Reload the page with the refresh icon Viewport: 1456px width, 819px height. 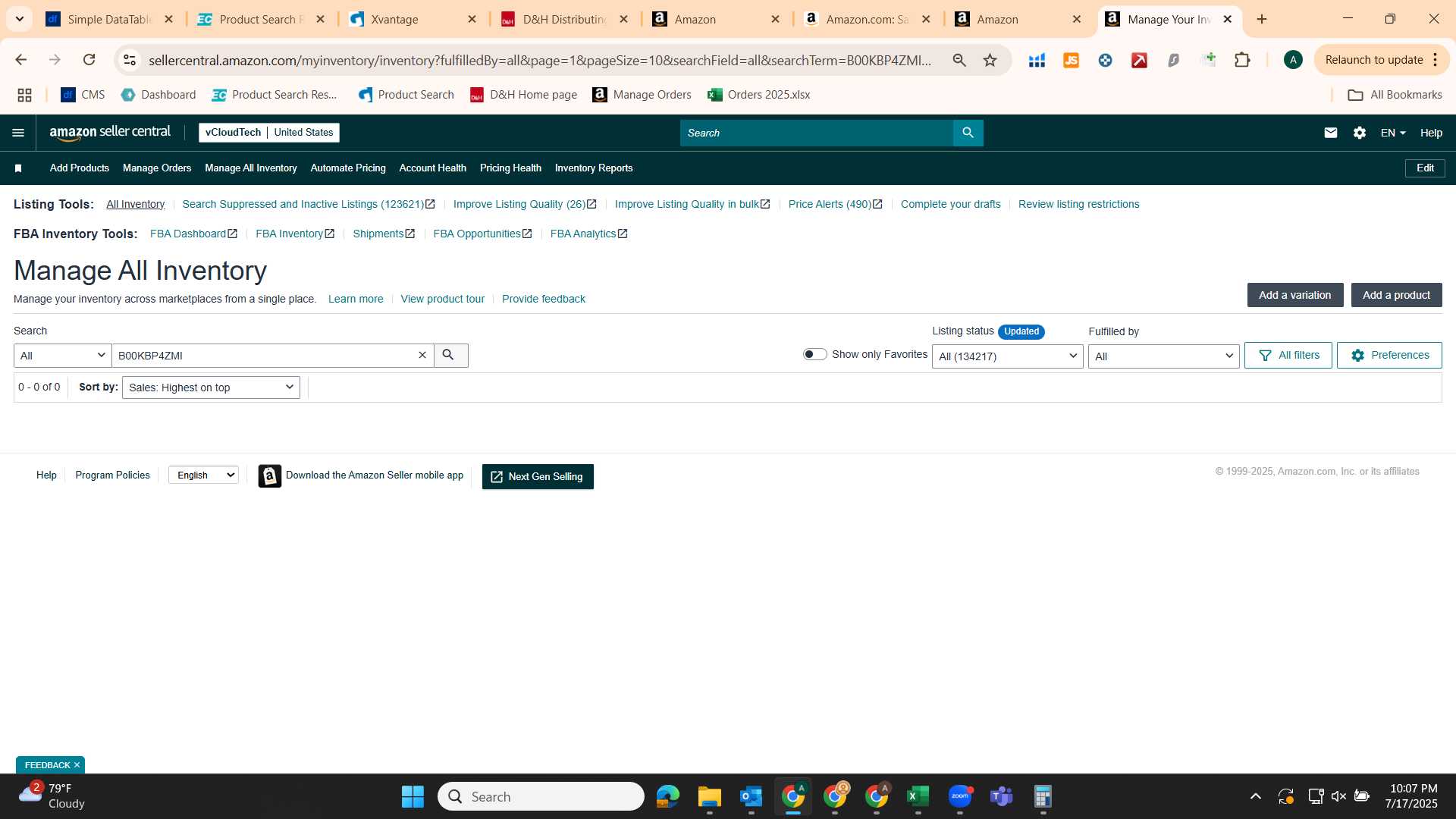[89, 60]
